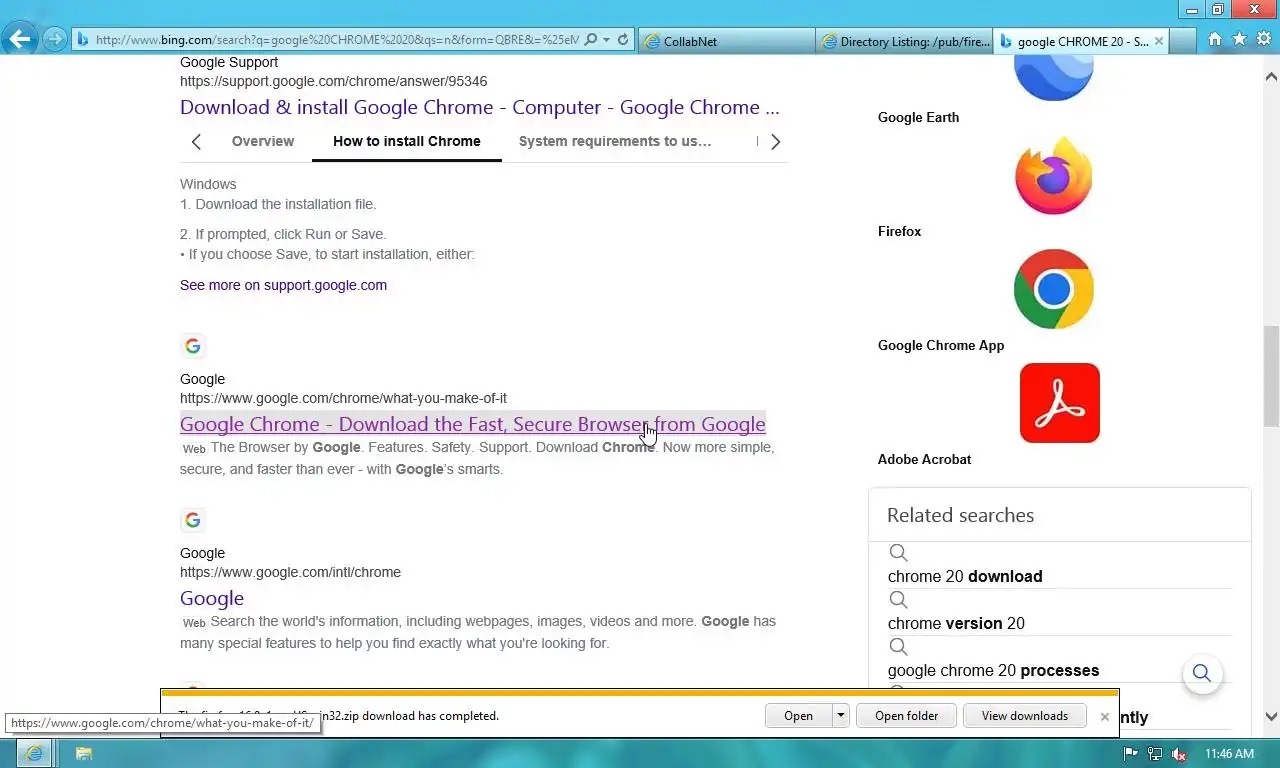Open the Adobe Acrobat text label
The height and width of the screenshot is (768, 1280).
[924, 459]
